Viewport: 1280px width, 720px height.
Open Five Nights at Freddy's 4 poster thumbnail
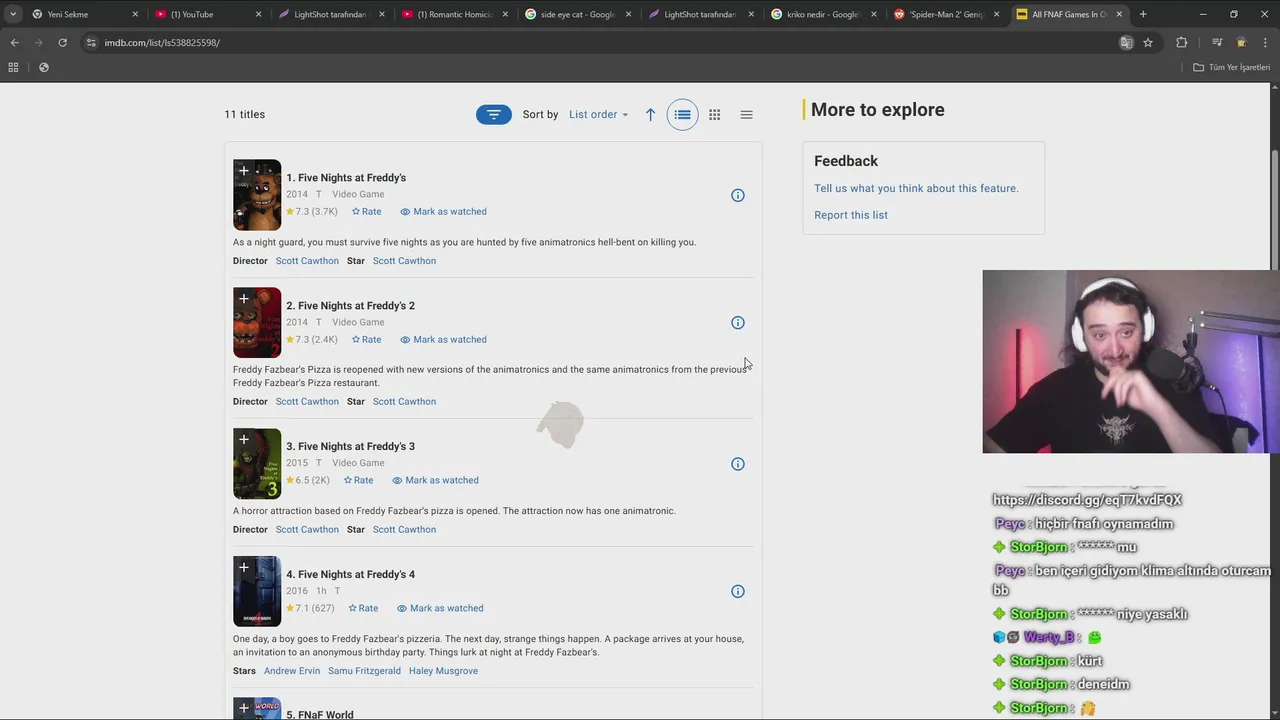257,592
